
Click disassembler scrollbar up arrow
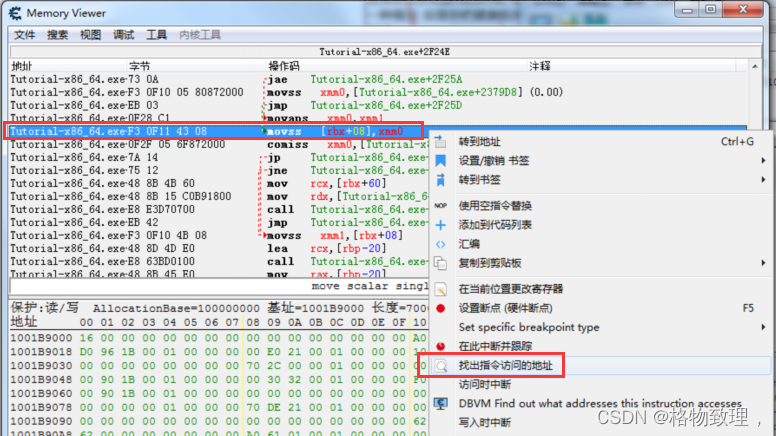click(x=755, y=66)
